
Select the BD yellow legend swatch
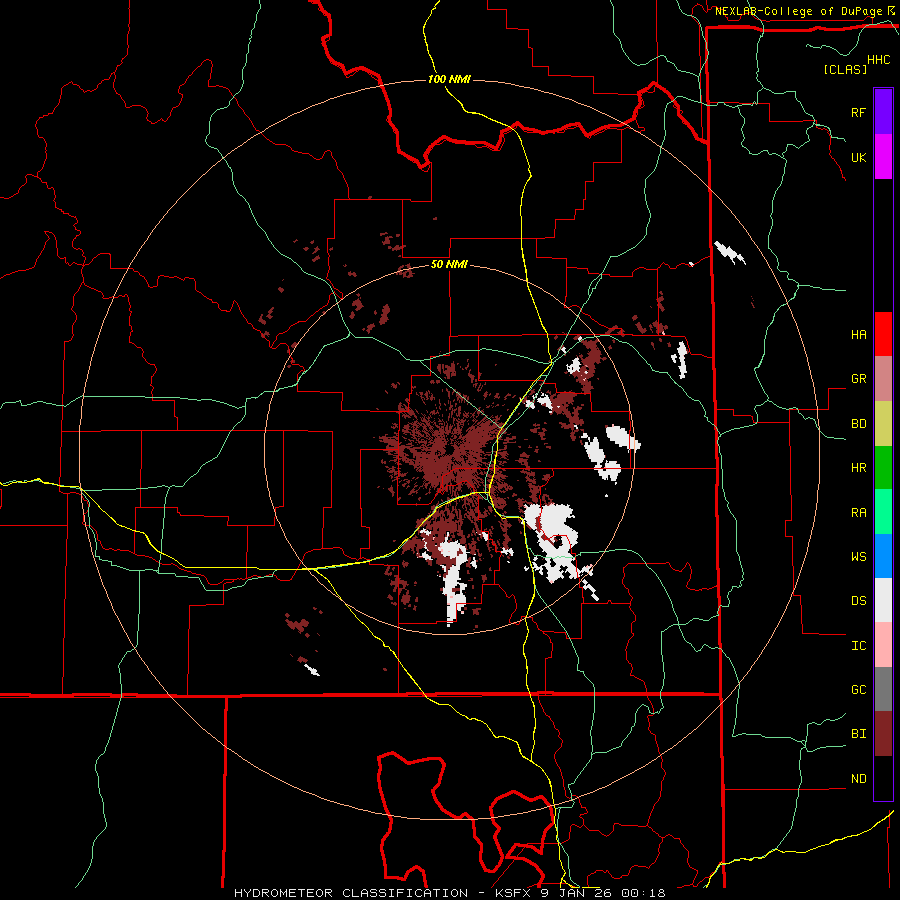(x=883, y=424)
